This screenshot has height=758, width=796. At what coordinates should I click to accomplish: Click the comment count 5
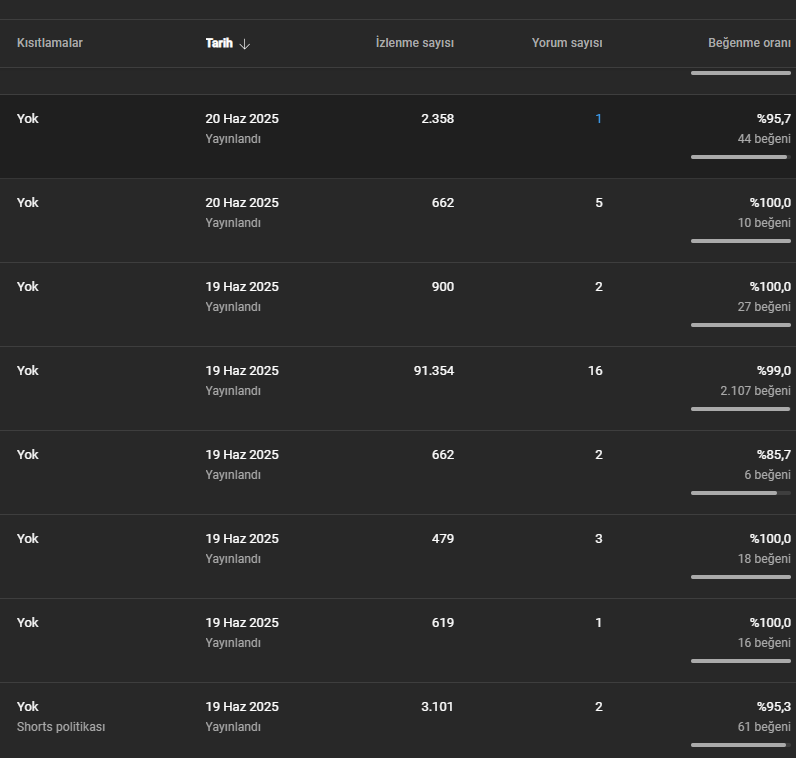pyautogui.click(x=599, y=203)
